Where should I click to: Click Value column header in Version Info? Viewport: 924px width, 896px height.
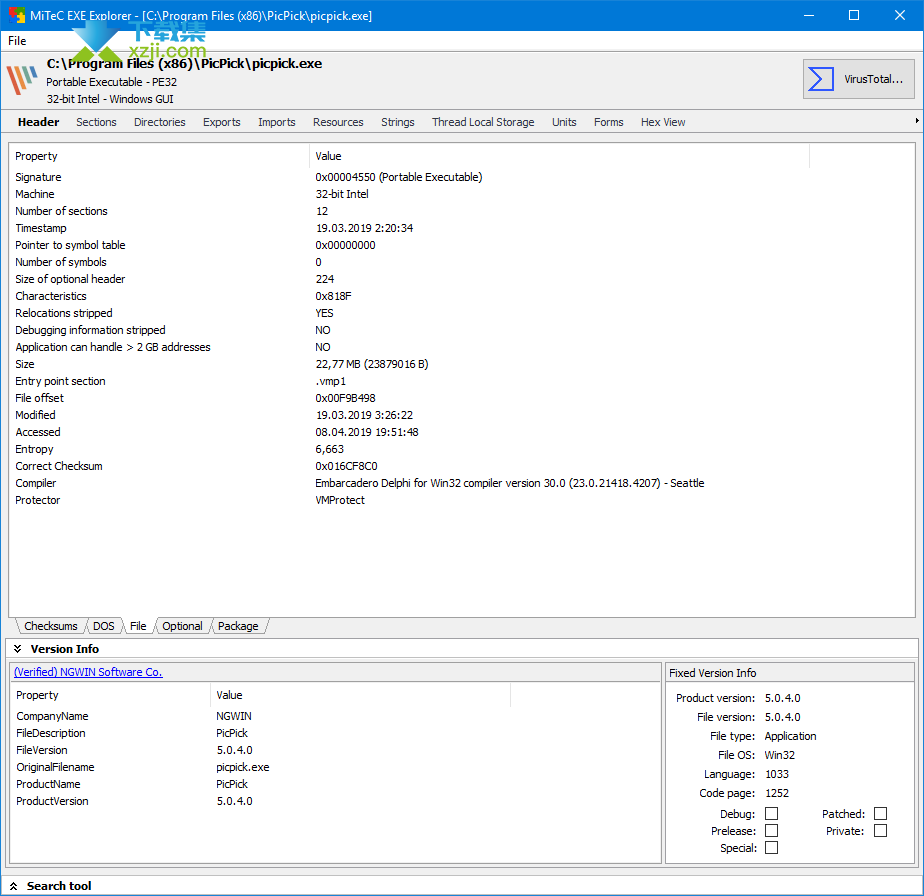coord(360,695)
